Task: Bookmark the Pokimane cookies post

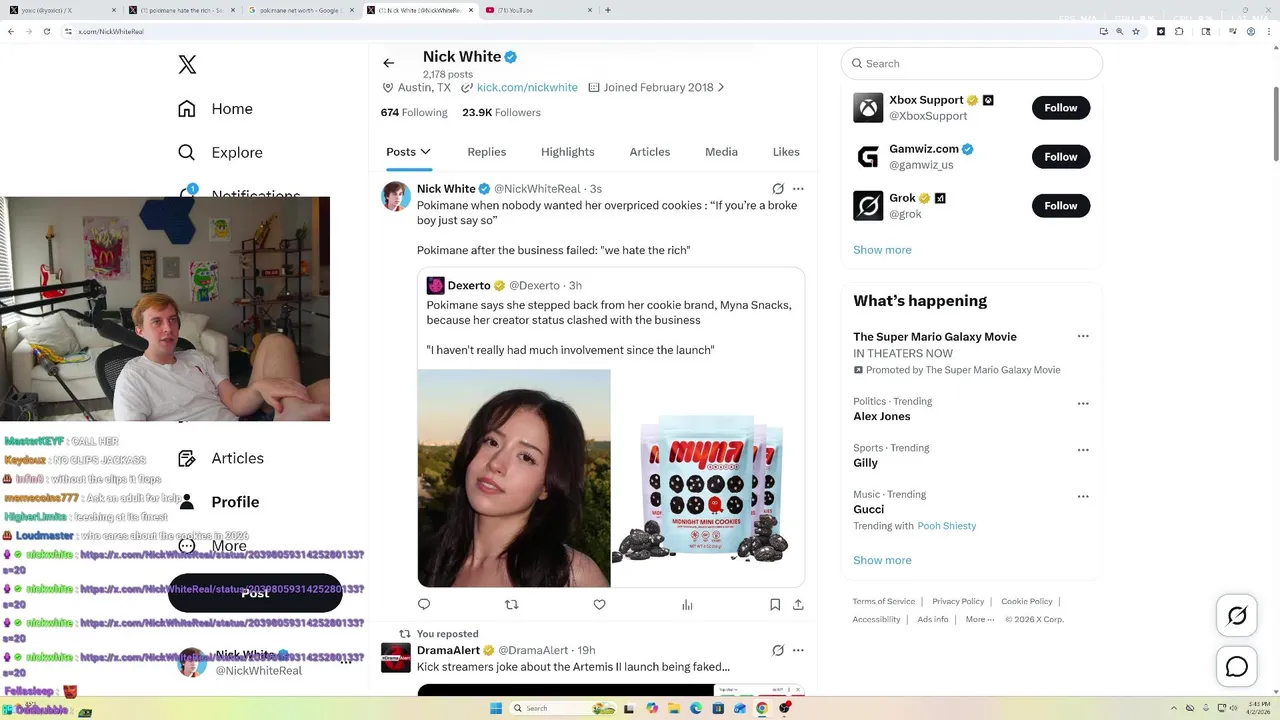Action: (x=775, y=604)
